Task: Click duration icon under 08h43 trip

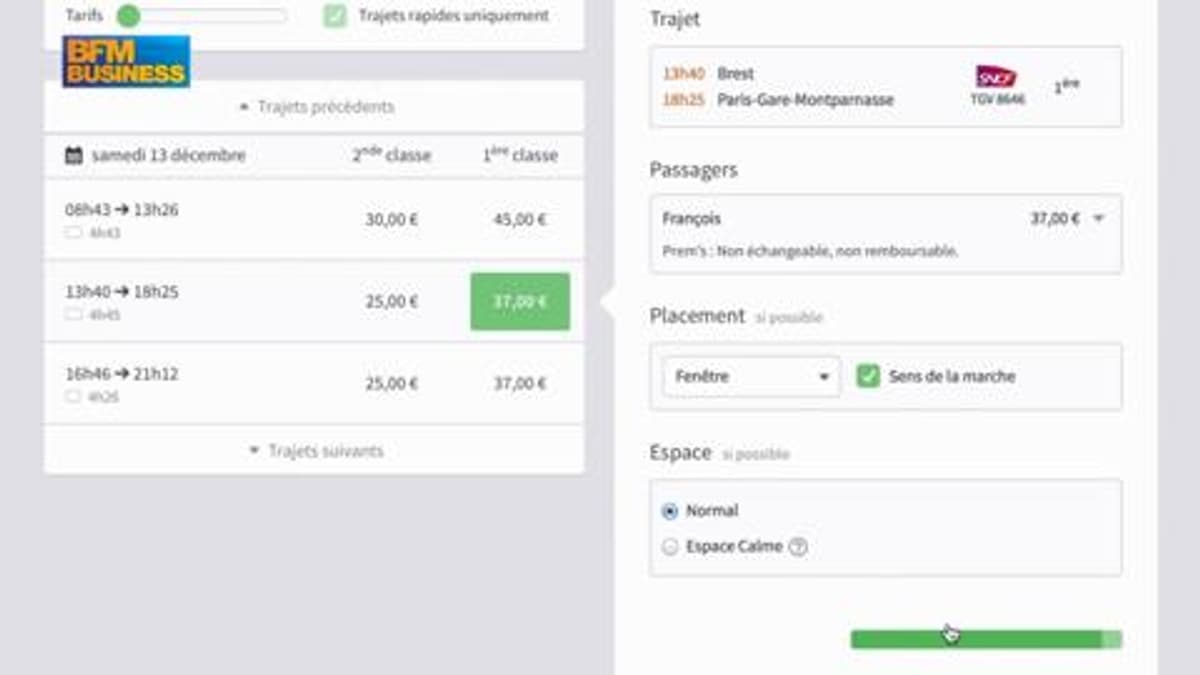Action: [73, 233]
